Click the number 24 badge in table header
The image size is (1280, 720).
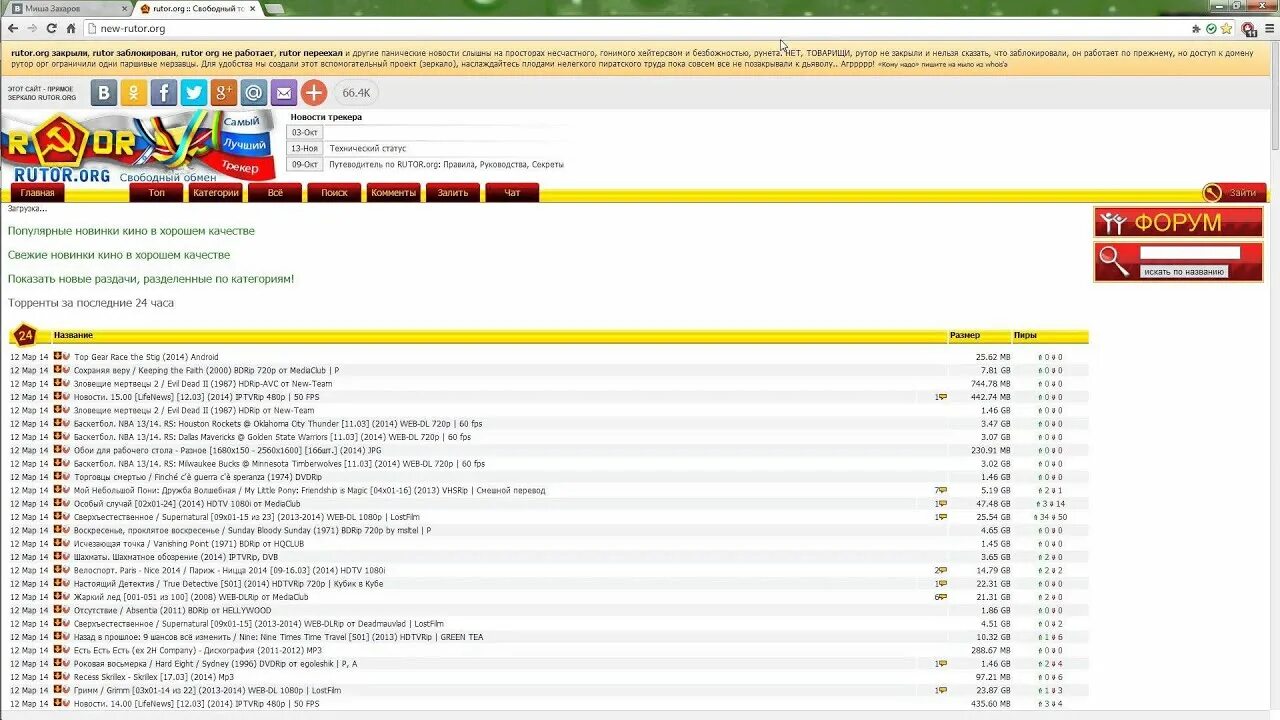(25, 336)
